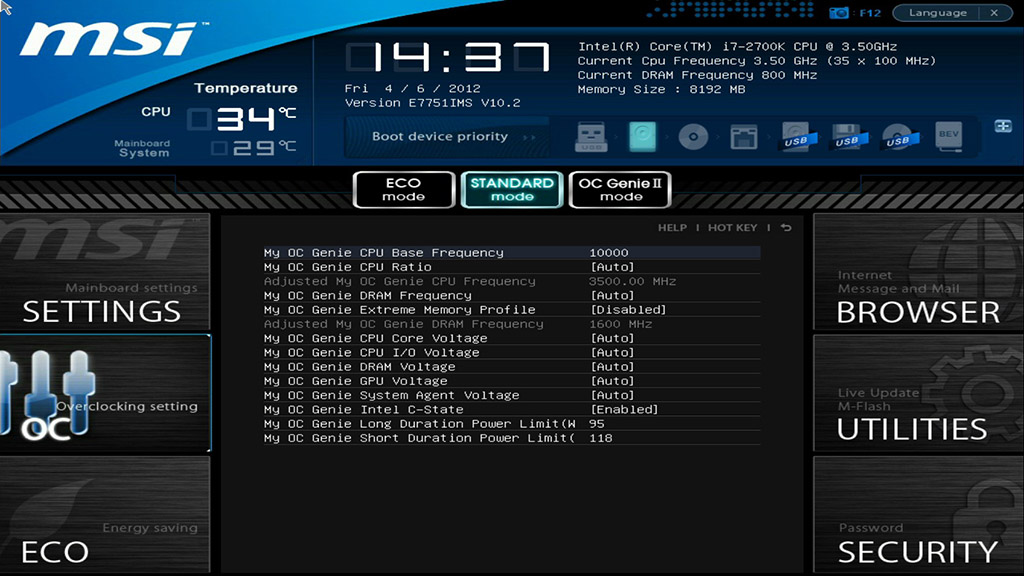Change Extreme Memory Profile [Disabled] setting
Viewport: 1024px width, 576px height.
628,310
